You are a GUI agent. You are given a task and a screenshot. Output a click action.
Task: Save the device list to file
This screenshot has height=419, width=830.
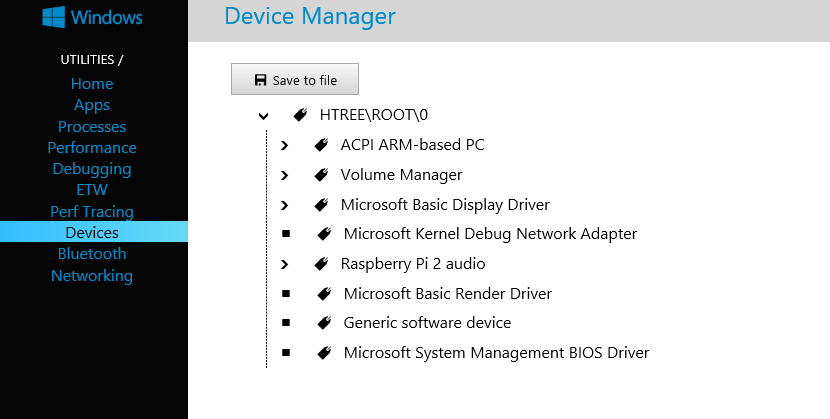point(295,79)
